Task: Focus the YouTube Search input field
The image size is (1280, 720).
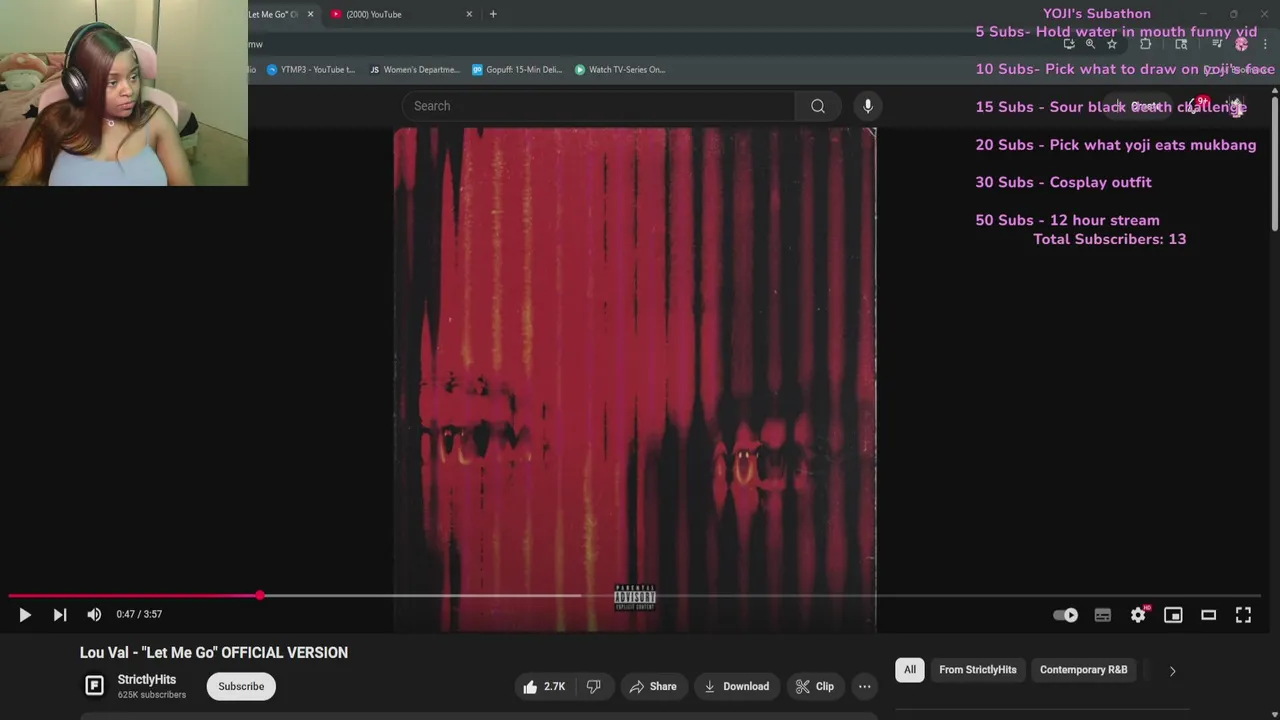Action: click(x=598, y=106)
